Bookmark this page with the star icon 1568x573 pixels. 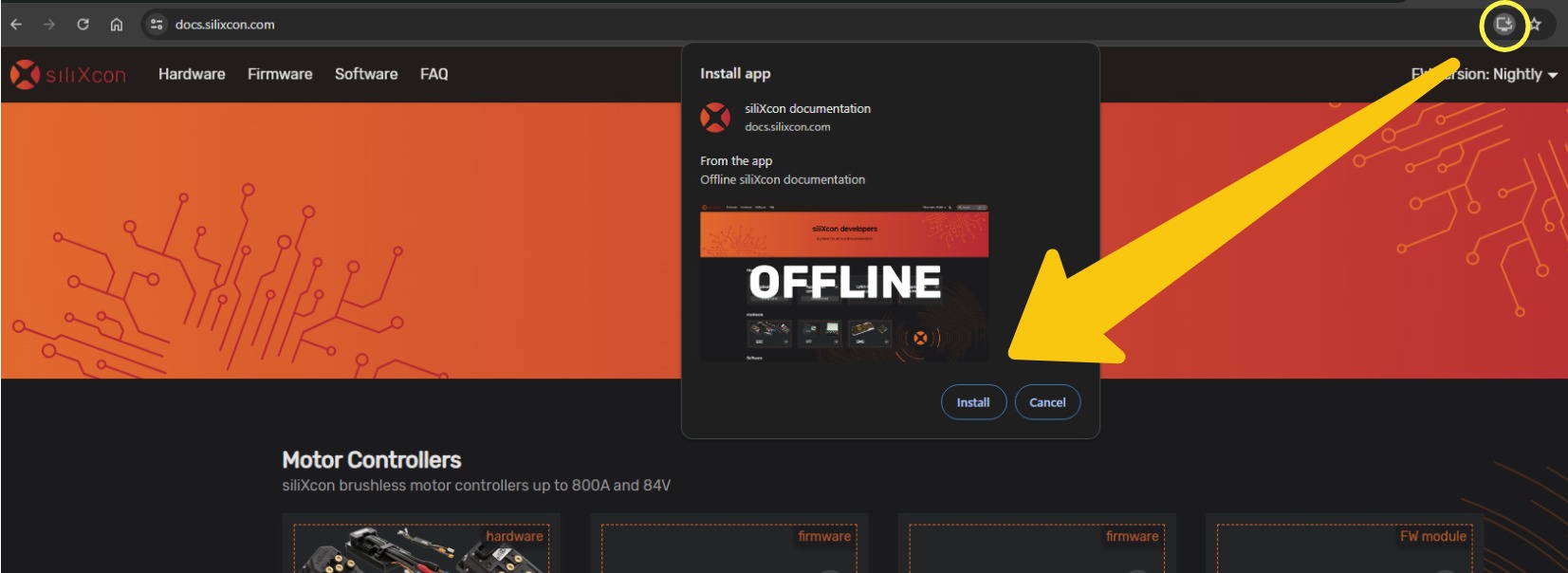(1535, 25)
